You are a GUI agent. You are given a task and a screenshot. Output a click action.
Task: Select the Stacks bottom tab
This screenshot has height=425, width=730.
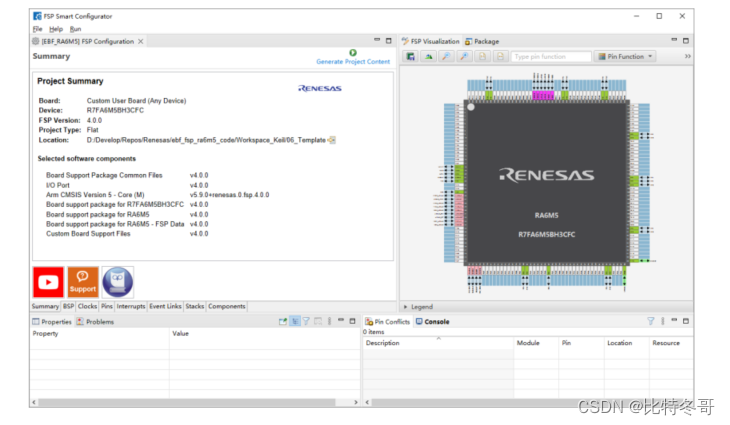pyautogui.click(x=195, y=306)
